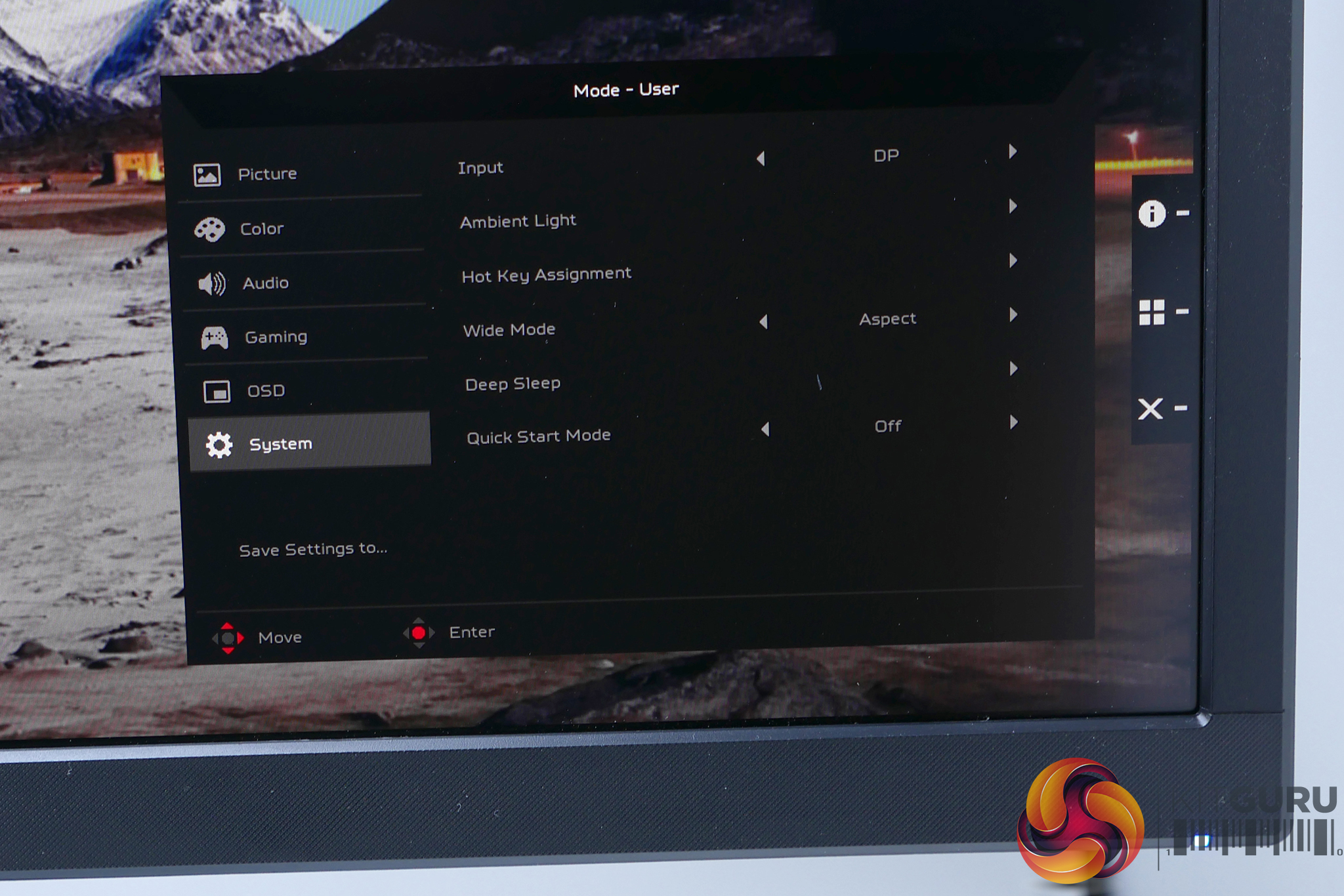Select the Audio speaker icon
1344x896 pixels.
[212, 283]
